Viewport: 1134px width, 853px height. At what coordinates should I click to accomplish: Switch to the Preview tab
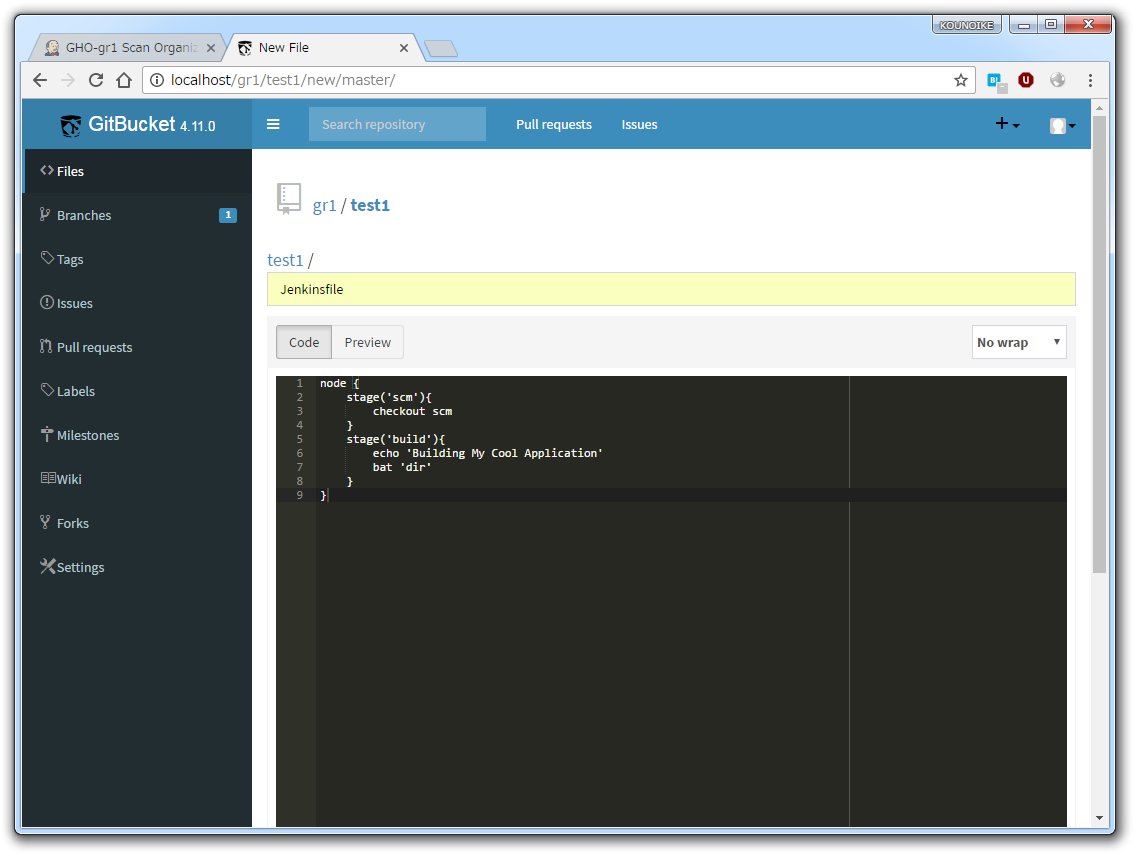(x=367, y=341)
